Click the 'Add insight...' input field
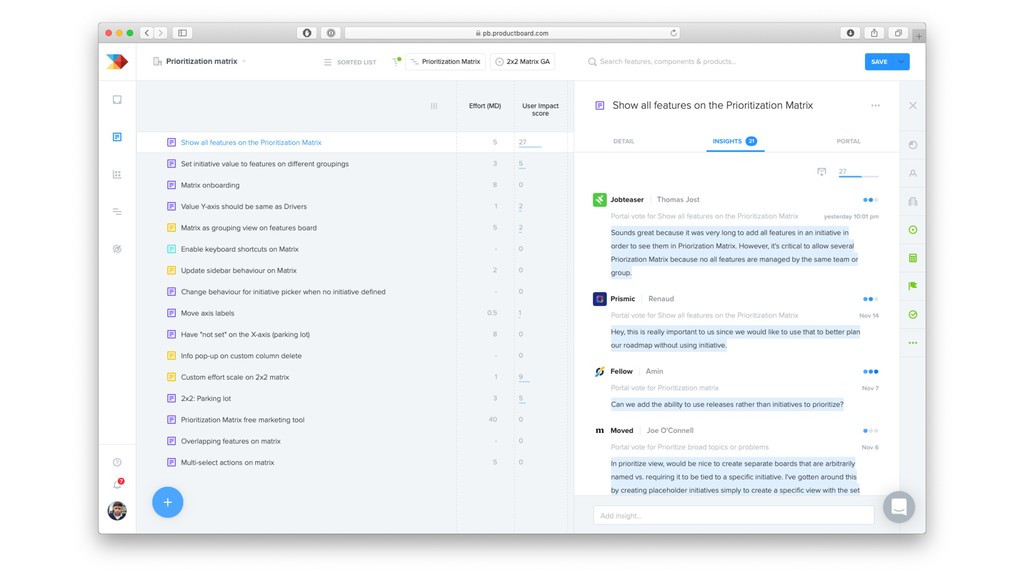The image size is (1024, 576). click(x=733, y=515)
